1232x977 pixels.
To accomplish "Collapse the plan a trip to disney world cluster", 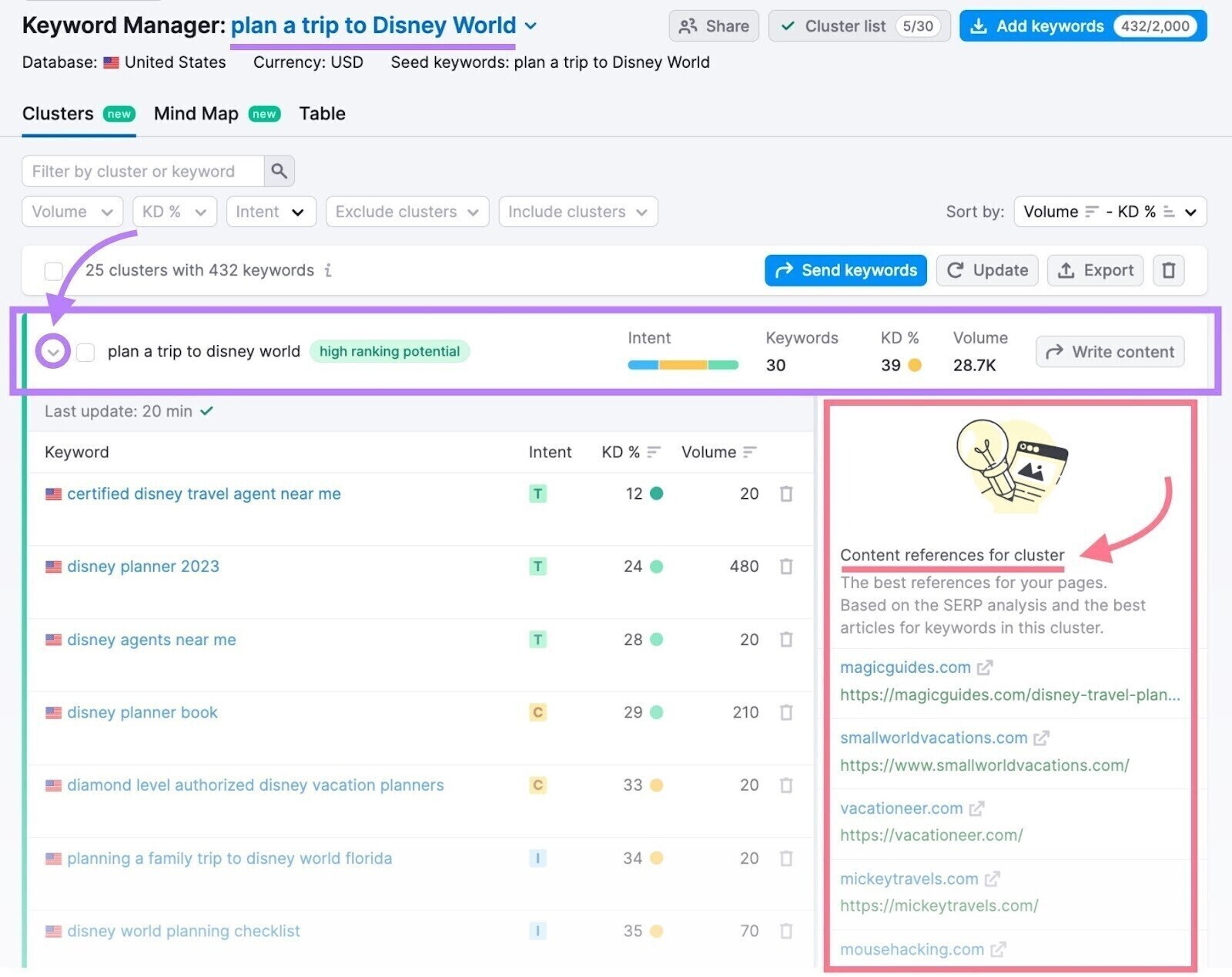I will (x=53, y=352).
